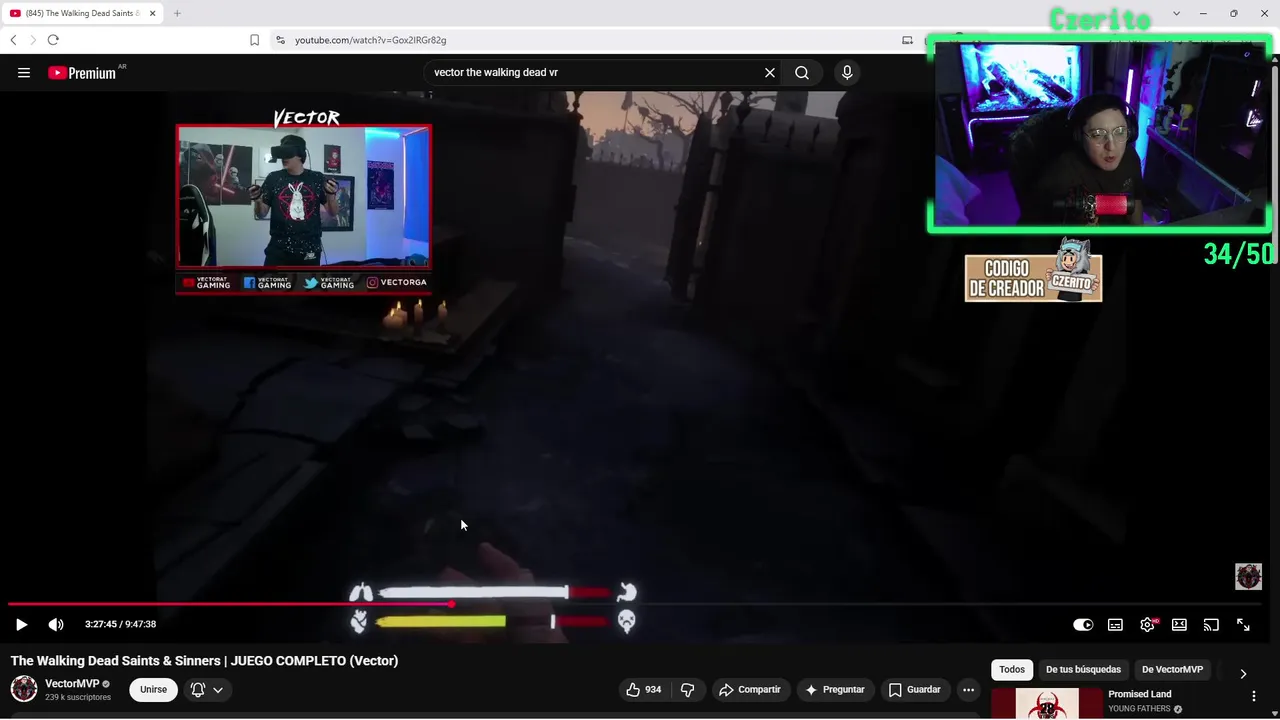Click the magnifier search button
Image resolution: width=1280 pixels, height=720 pixels.
[802, 73]
